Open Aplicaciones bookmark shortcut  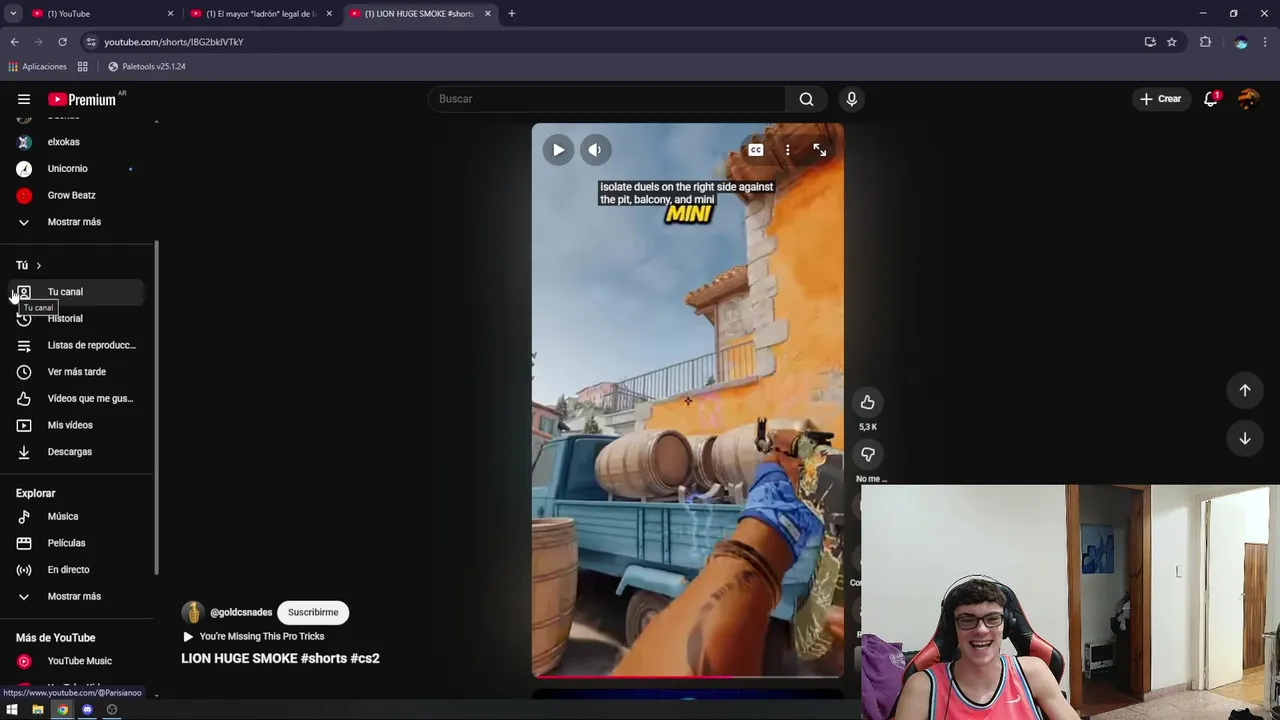pos(37,67)
